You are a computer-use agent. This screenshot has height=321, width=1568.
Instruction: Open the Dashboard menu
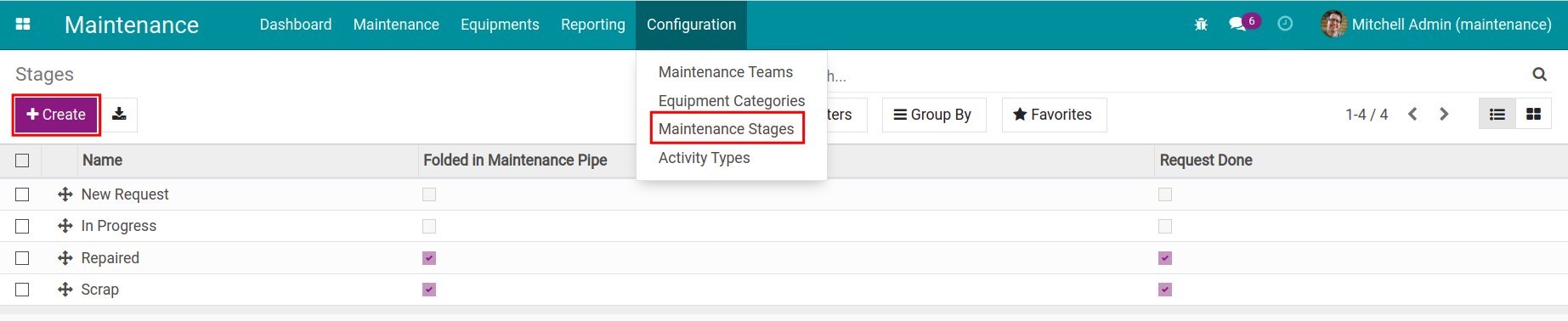pyautogui.click(x=296, y=25)
